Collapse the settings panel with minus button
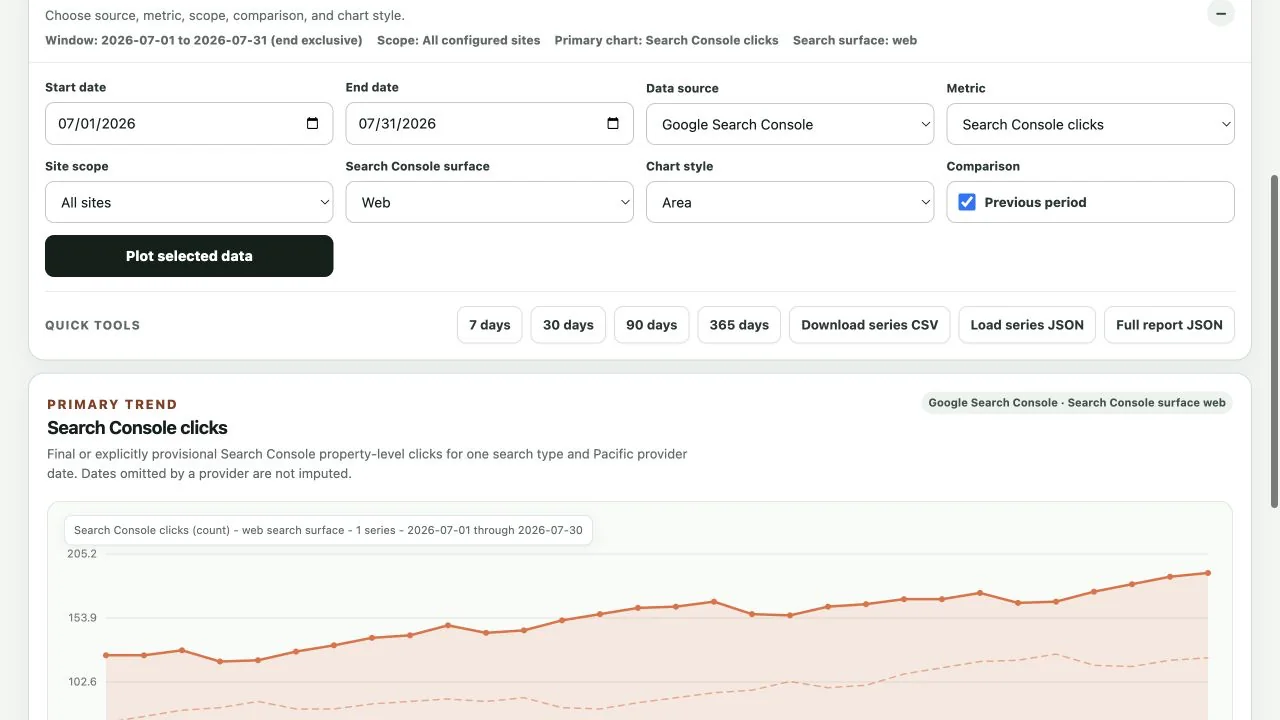 (1221, 14)
